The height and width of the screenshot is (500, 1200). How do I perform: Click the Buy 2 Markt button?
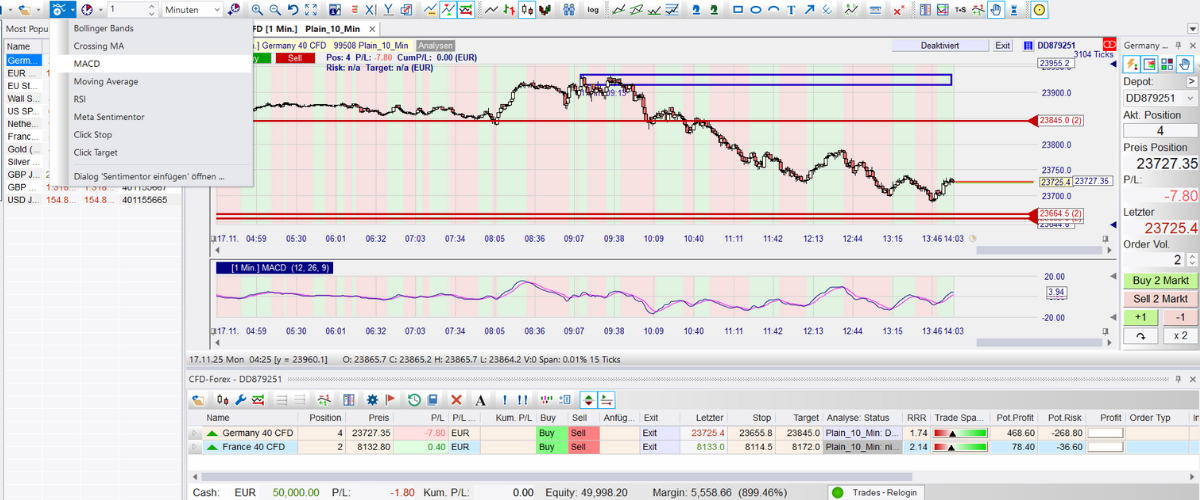[x=1160, y=281]
